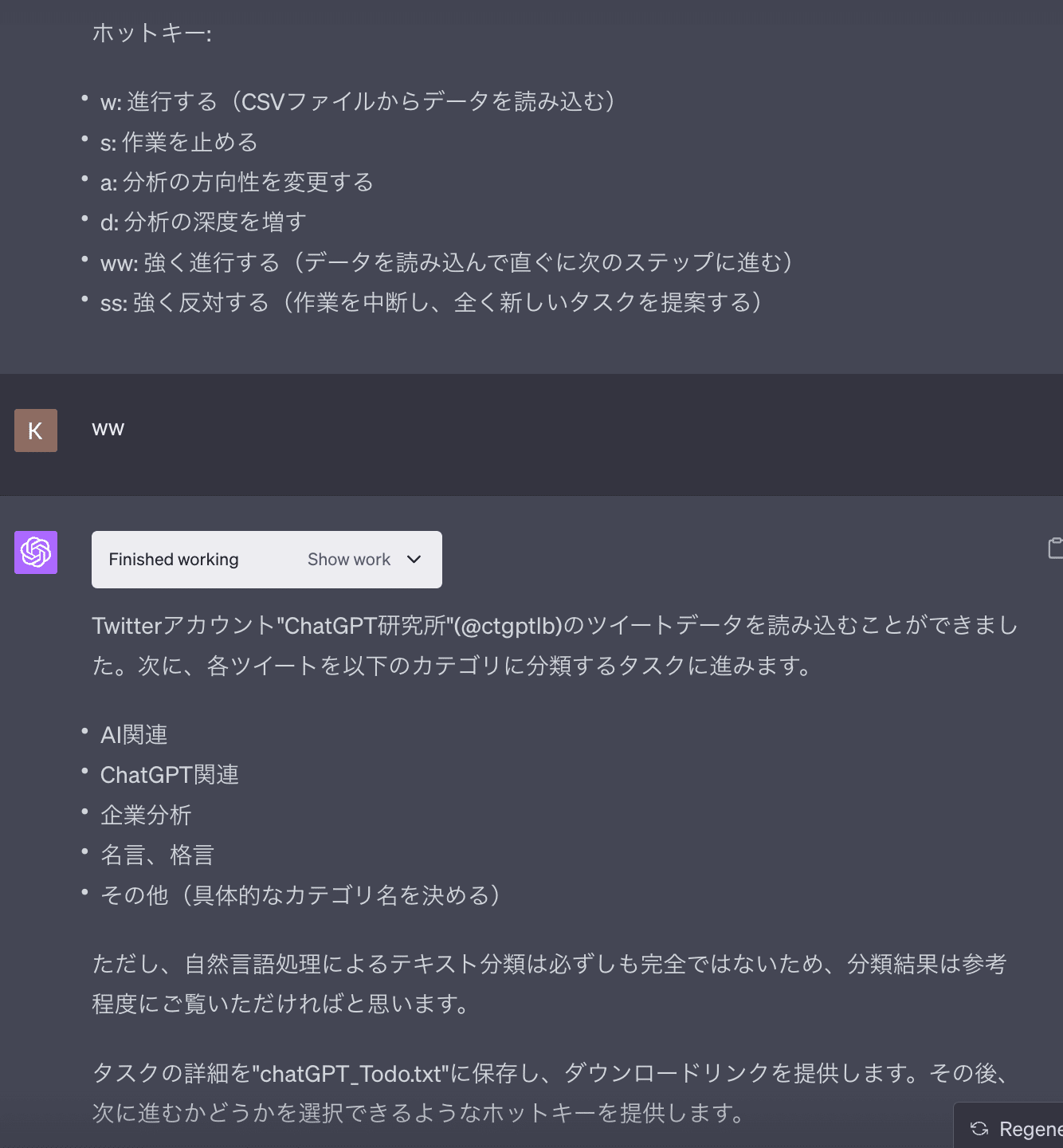
Task: Click the chatGPT_Todo.txt filename in the reply
Action: [x=351, y=1074]
